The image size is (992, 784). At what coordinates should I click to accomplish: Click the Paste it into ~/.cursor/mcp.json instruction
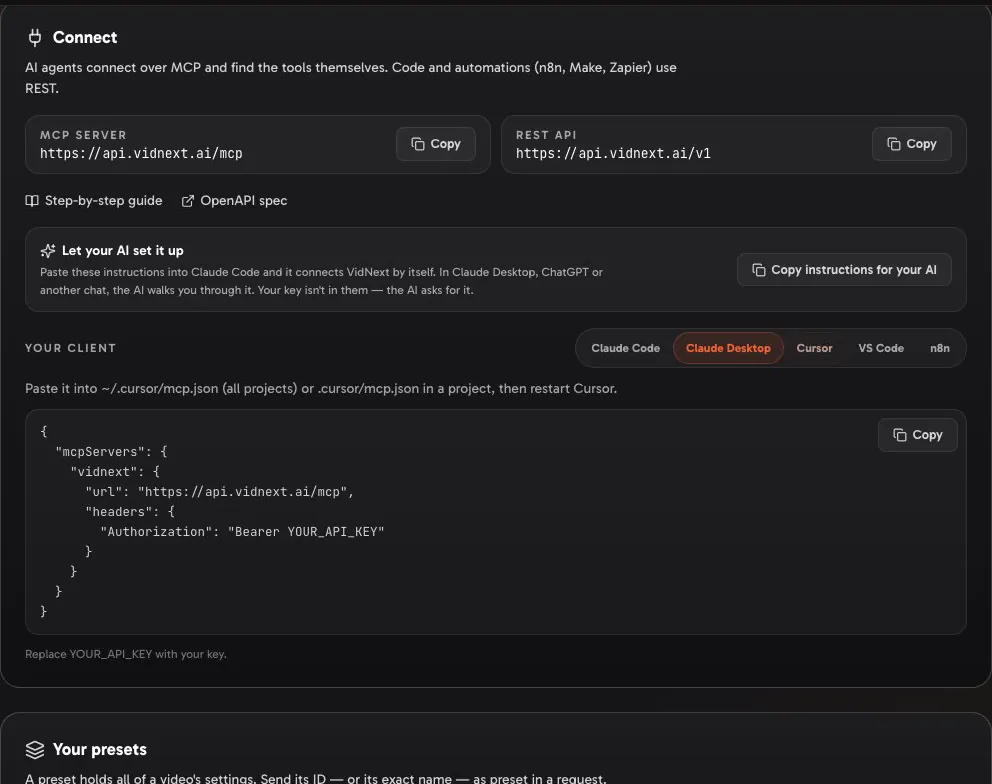coord(321,389)
